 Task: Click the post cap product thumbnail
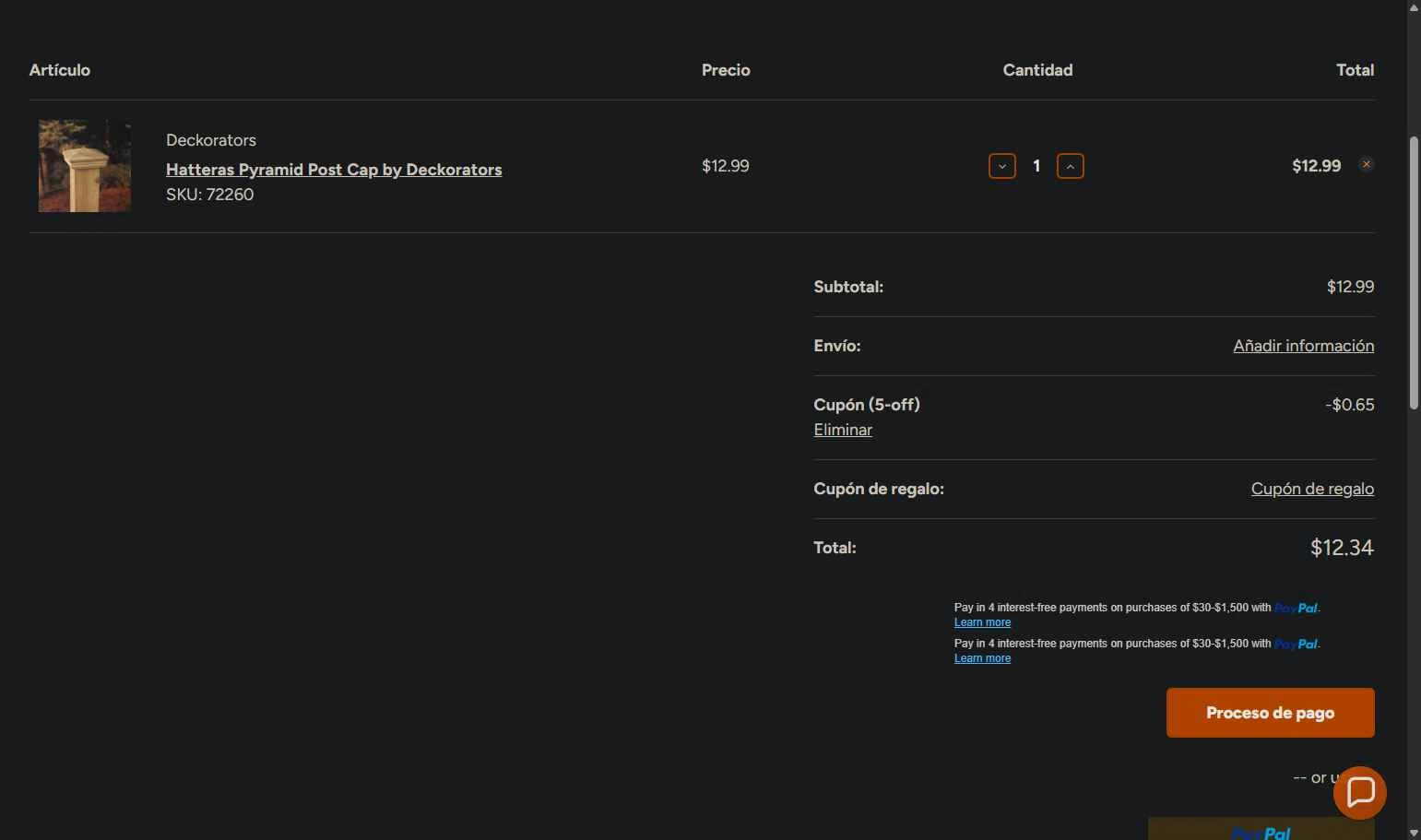[85, 166]
